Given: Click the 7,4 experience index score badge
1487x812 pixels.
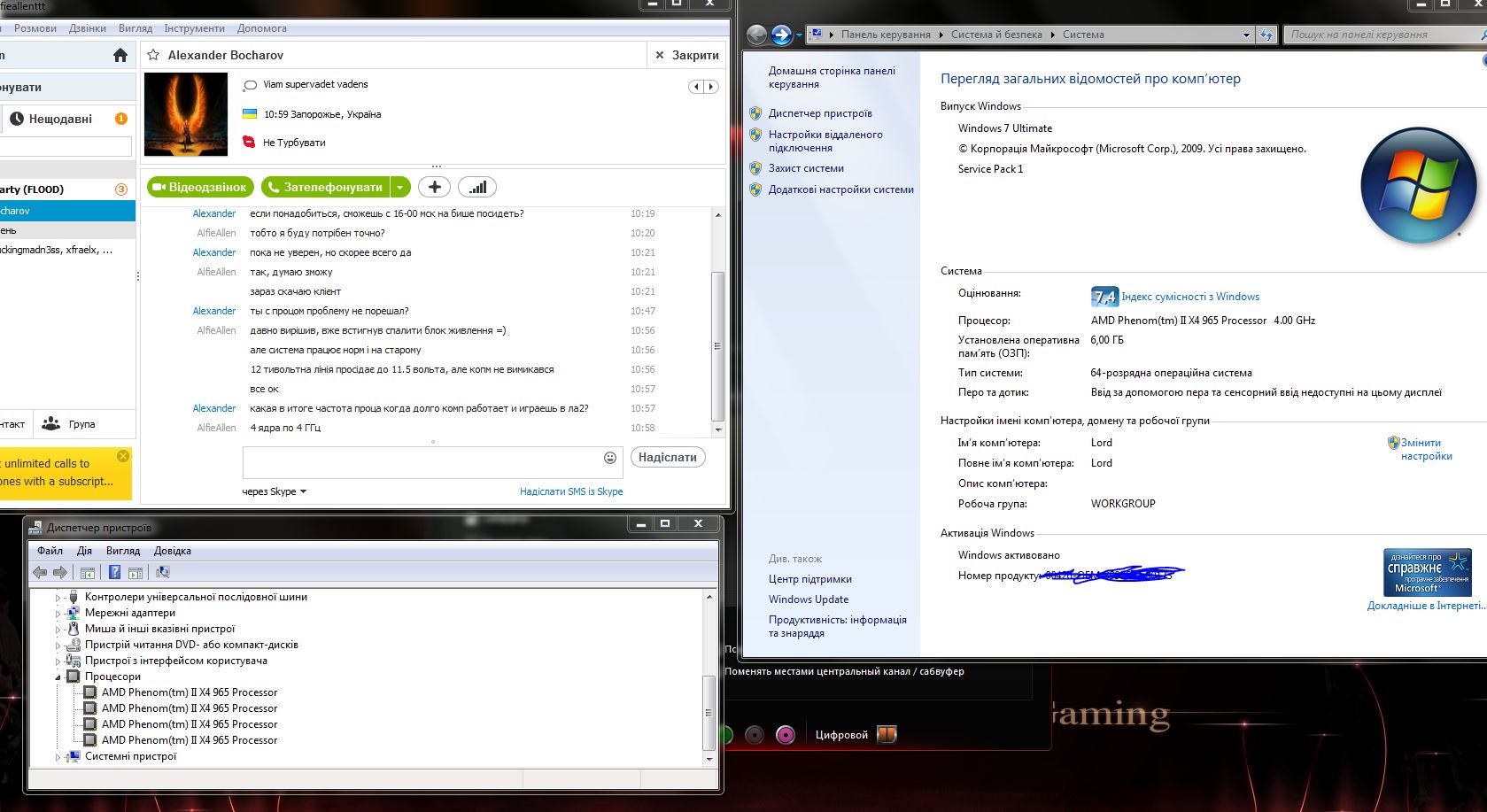Looking at the screenshot, I should point(1104,297).
